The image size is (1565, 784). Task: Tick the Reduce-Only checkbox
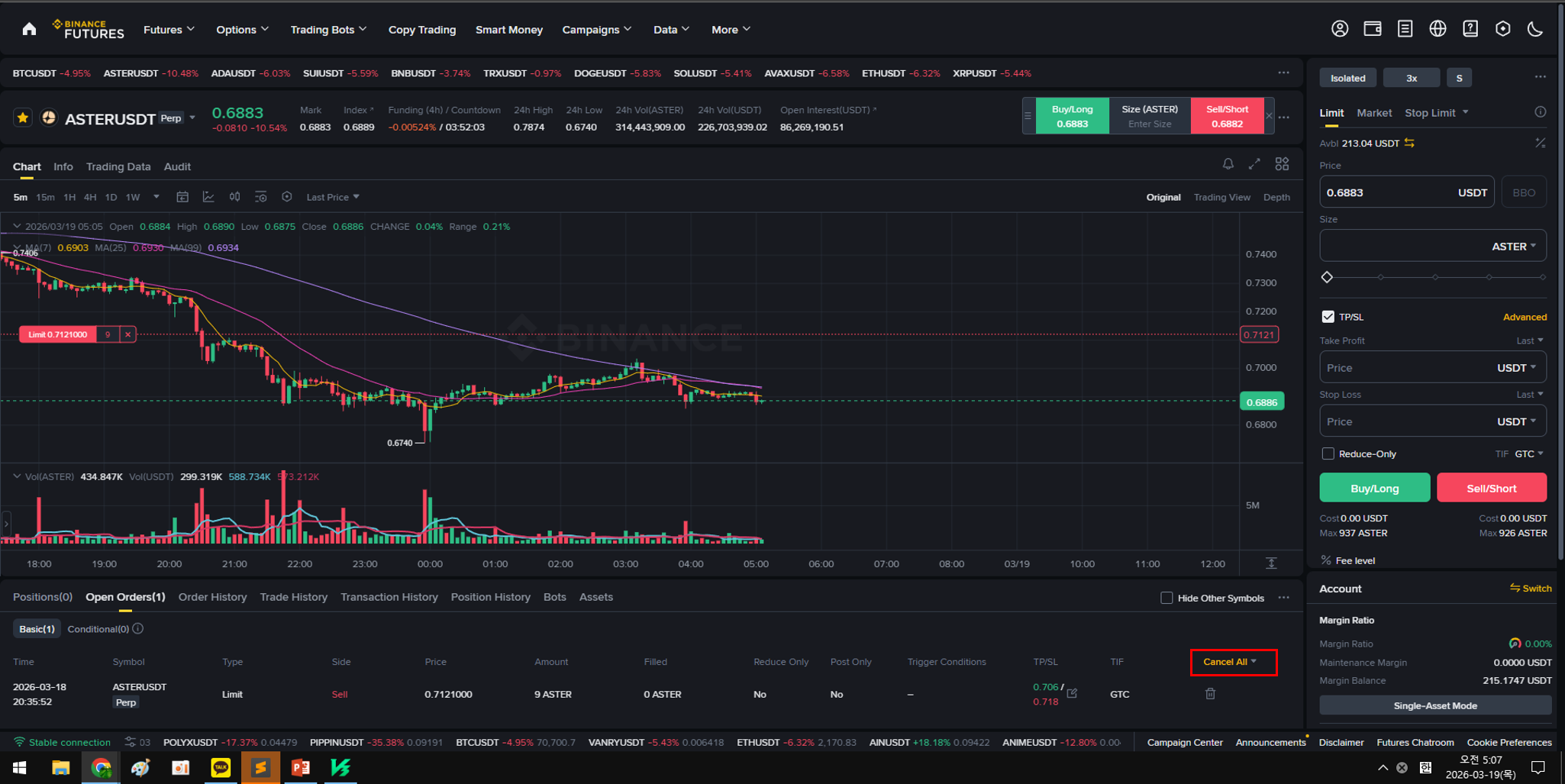[x=1328, y=453]
